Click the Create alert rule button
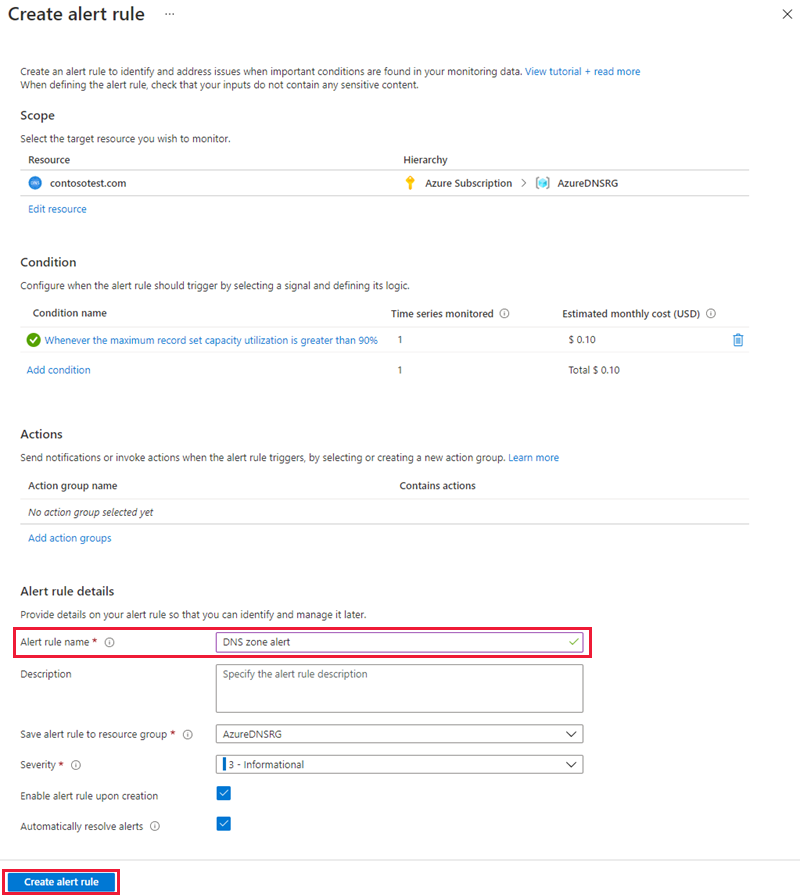This screenshot has height=895, width=800. [x=61, y=882]
